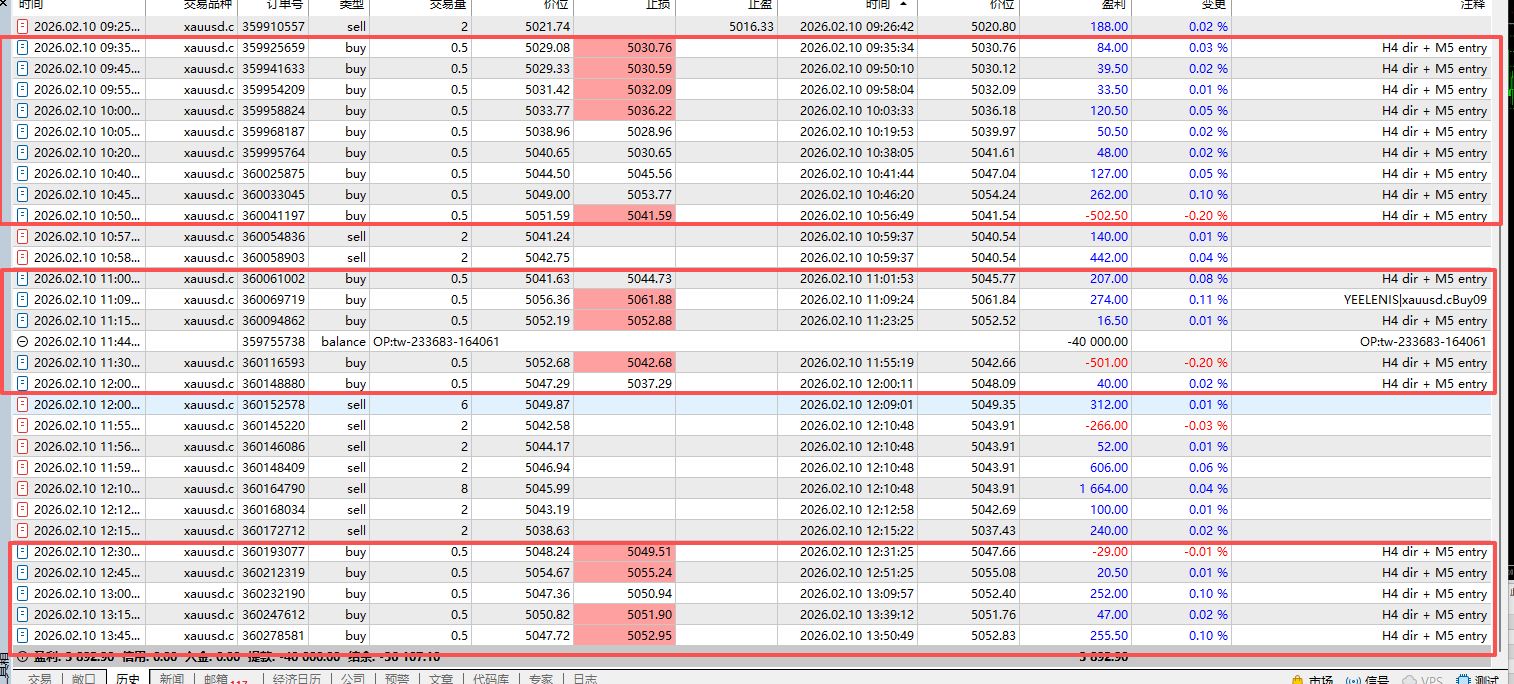Click the deal icon of order 359925659

(23, 48)
